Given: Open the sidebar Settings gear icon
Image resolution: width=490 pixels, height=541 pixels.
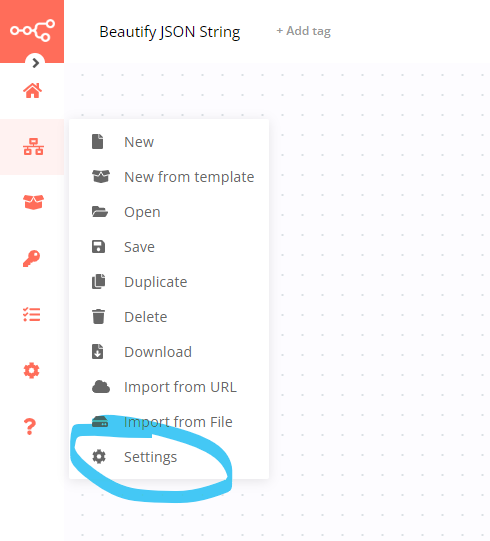Looking at the screenshot, I should click(x=31, y=371).
